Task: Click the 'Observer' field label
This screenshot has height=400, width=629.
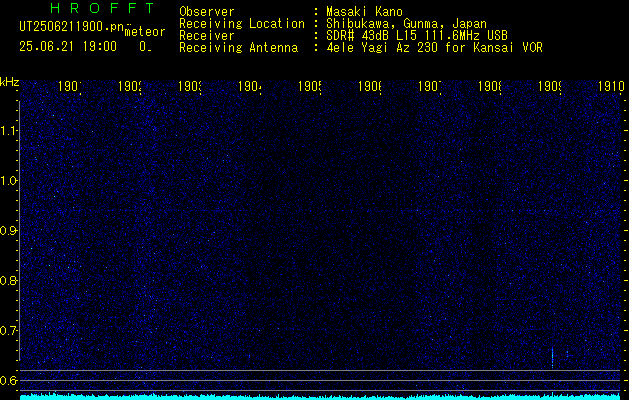Action: coord(207,11)
